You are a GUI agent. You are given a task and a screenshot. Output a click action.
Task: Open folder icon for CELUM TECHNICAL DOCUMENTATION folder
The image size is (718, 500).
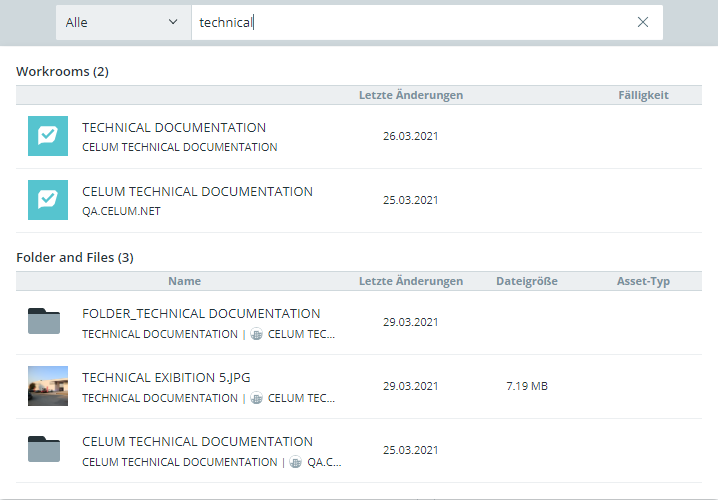44,449
